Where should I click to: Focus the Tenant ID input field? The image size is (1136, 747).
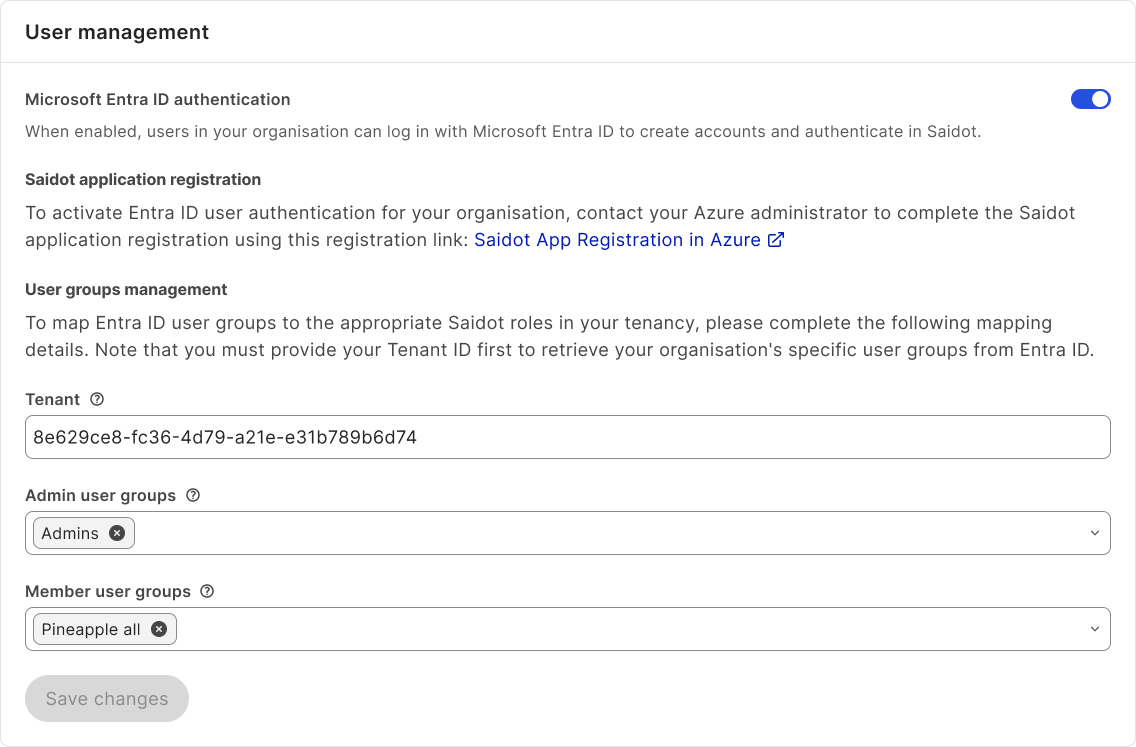click(x=567, y=437)
